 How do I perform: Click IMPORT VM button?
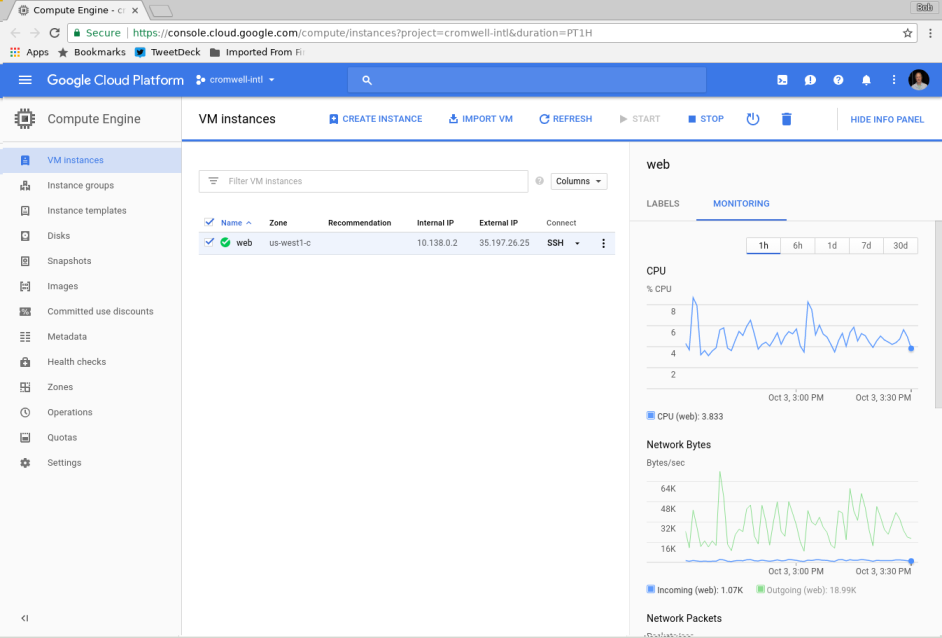click(481, 119)
